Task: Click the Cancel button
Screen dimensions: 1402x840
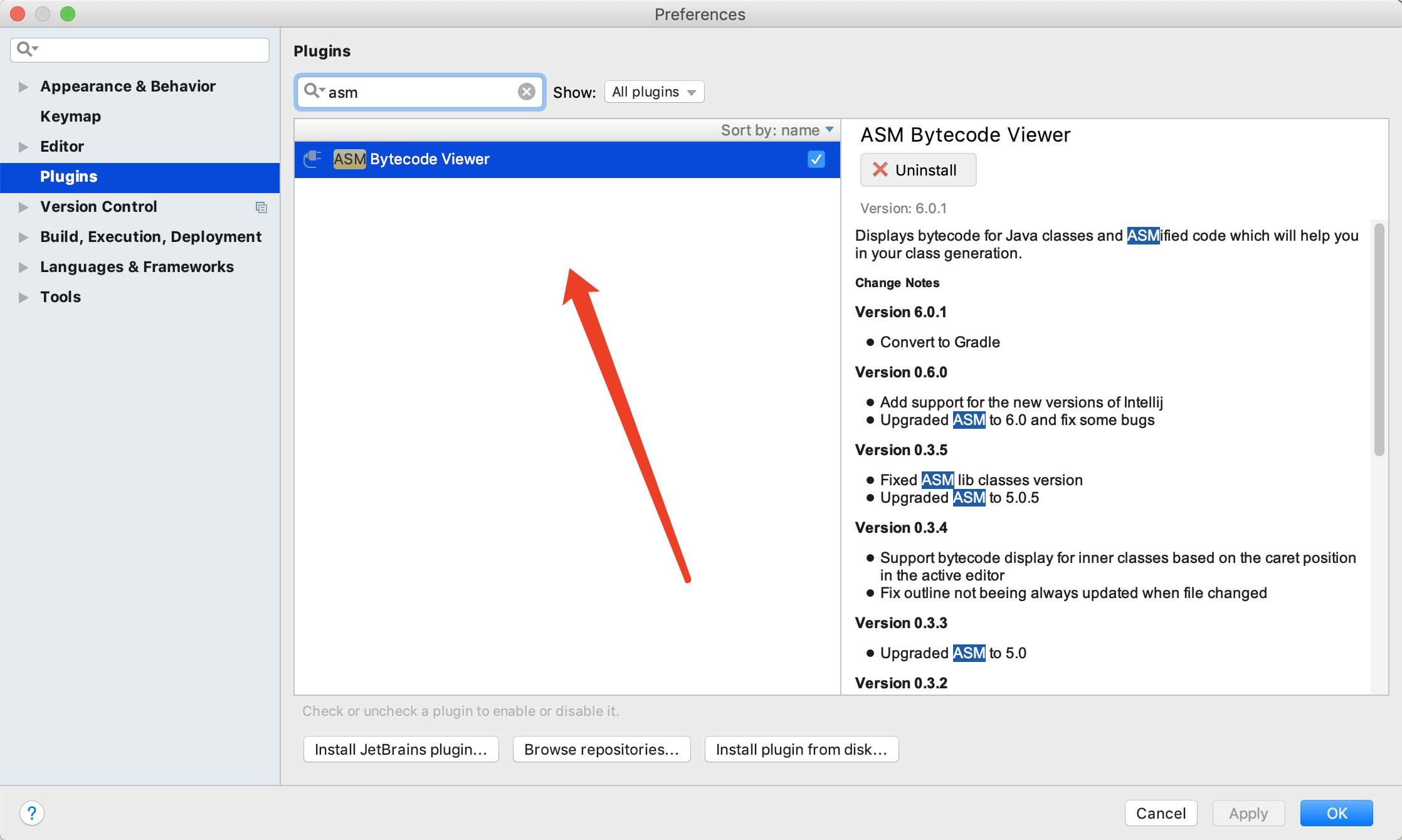Action: pos(1161,813)
